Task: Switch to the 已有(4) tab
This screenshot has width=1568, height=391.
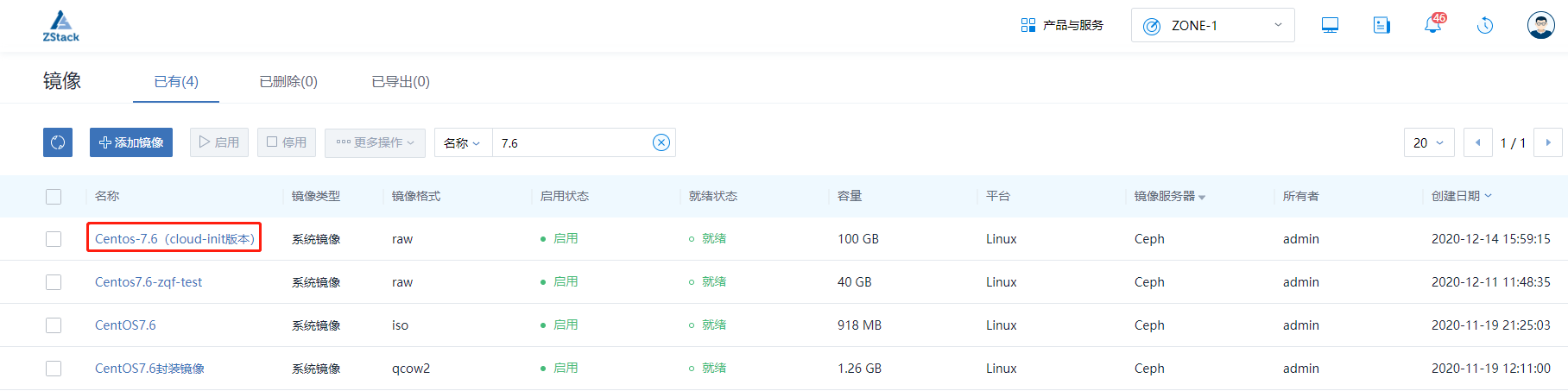Action: coord(176,81)
